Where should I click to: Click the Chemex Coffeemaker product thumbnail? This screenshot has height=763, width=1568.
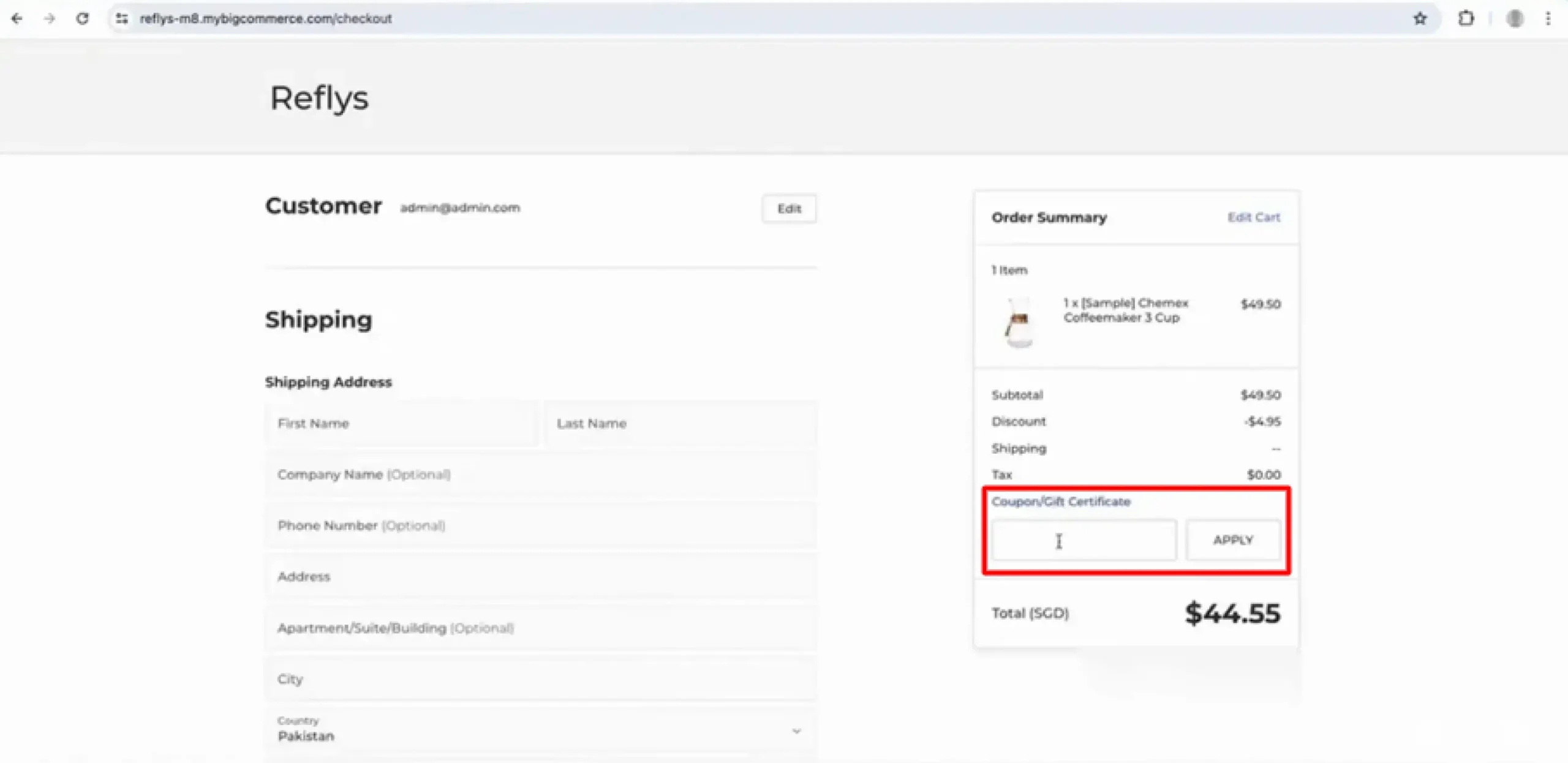[1019, 321]
